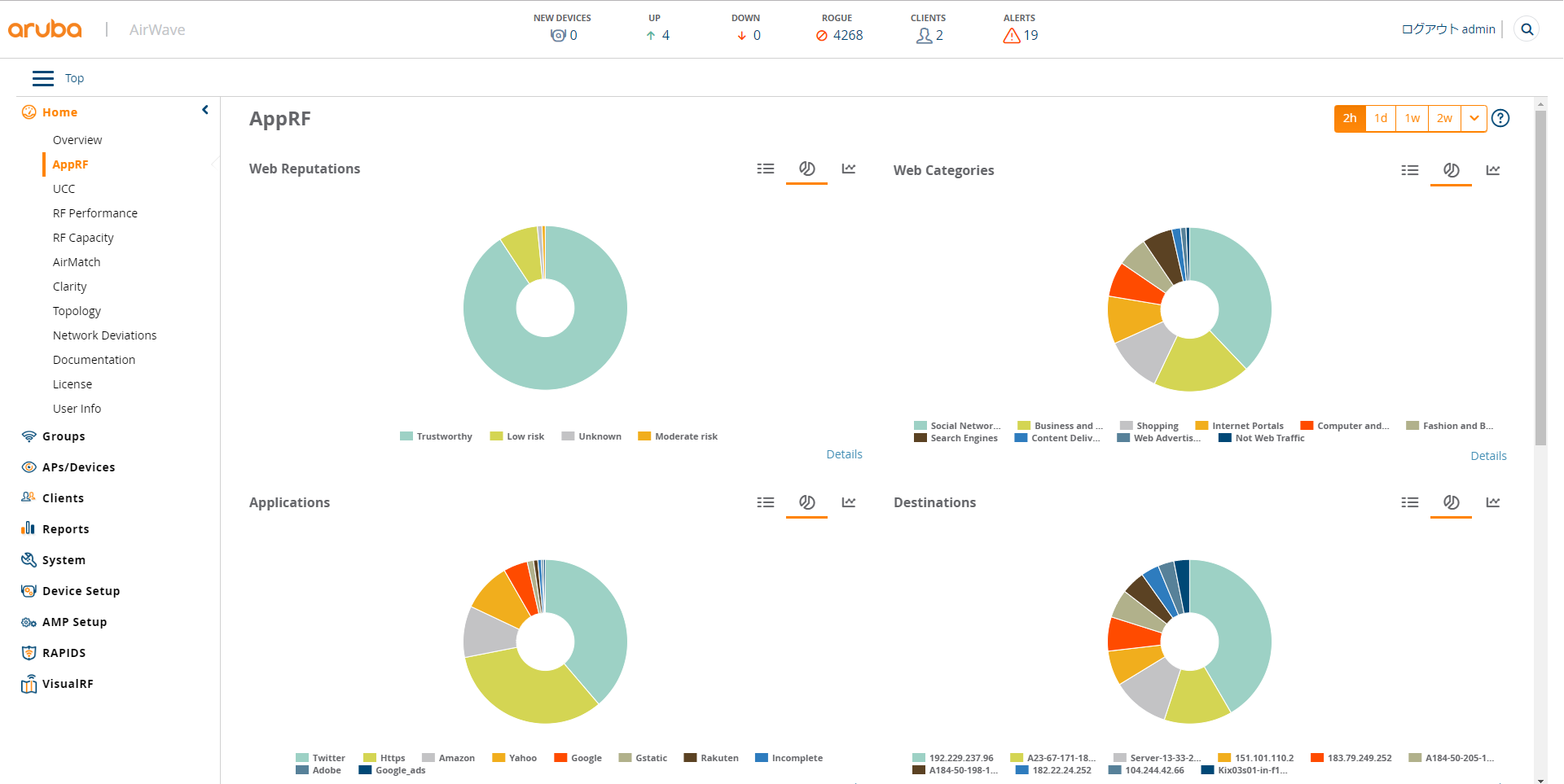Display Applications as line graph
The image size is (1564, 784).
[849, 502]
